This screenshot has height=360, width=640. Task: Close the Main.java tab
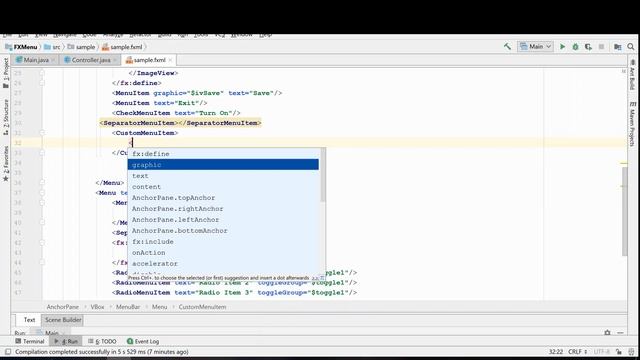(53, 60)
